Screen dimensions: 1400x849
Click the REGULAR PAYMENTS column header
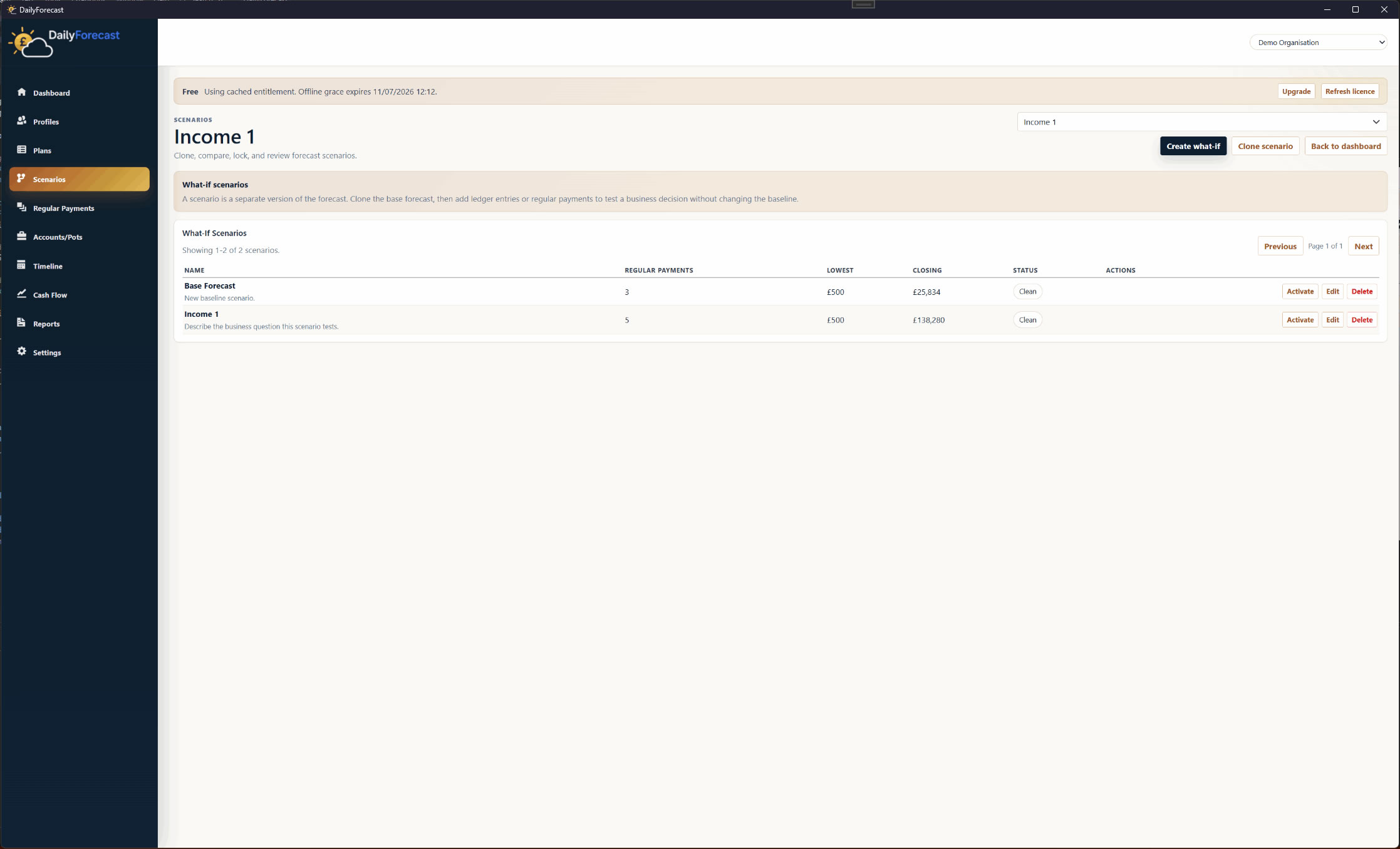[x=659, y=270]
